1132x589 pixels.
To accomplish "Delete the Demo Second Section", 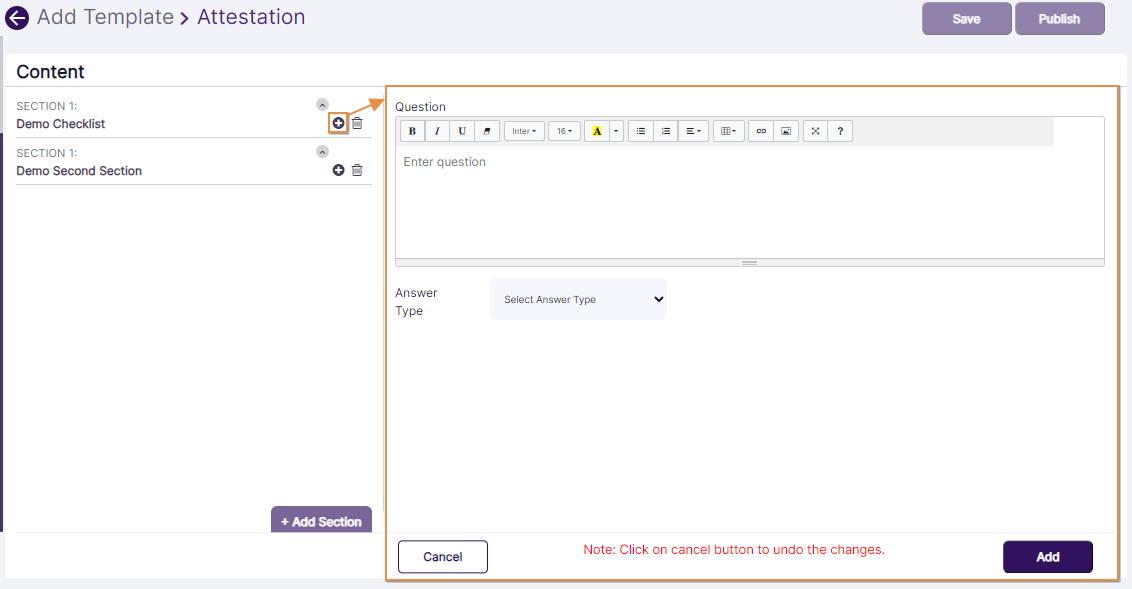I will [x=357, y=170].
